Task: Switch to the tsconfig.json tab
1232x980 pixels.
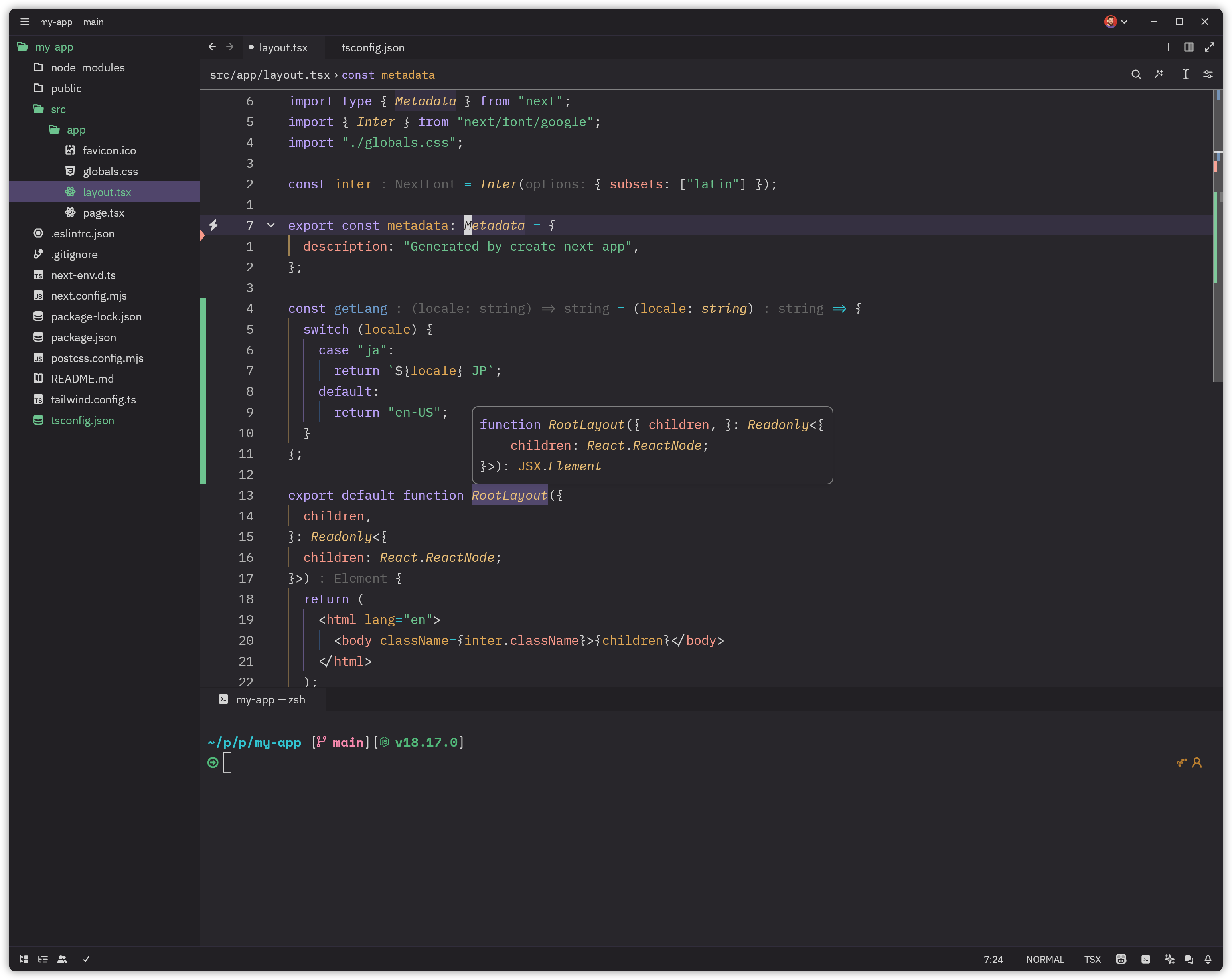Action: [373, 47]
